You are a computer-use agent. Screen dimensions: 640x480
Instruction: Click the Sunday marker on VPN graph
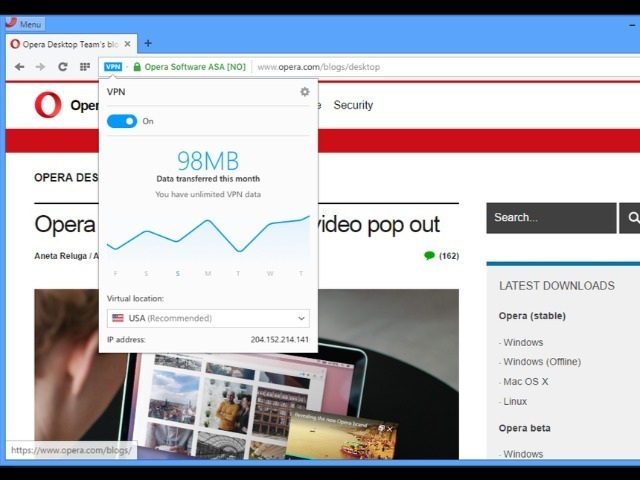[178, 273]
